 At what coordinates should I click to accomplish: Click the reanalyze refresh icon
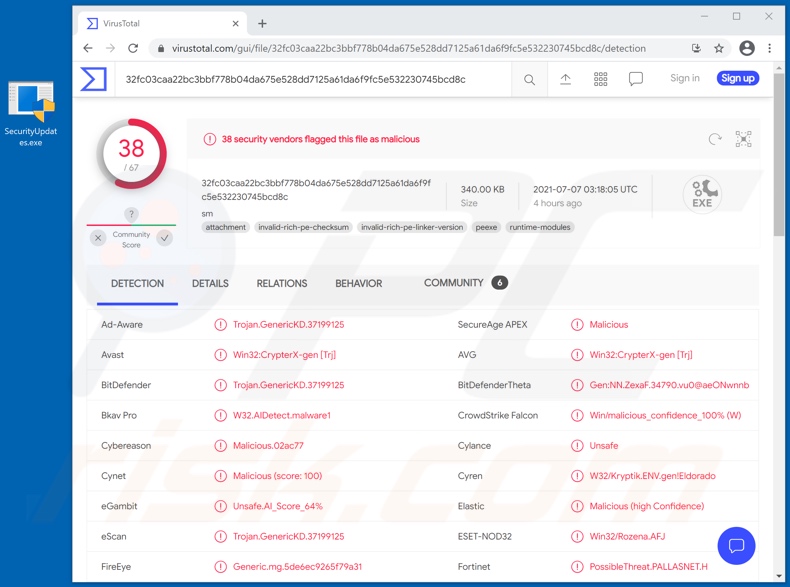[714, 140]
